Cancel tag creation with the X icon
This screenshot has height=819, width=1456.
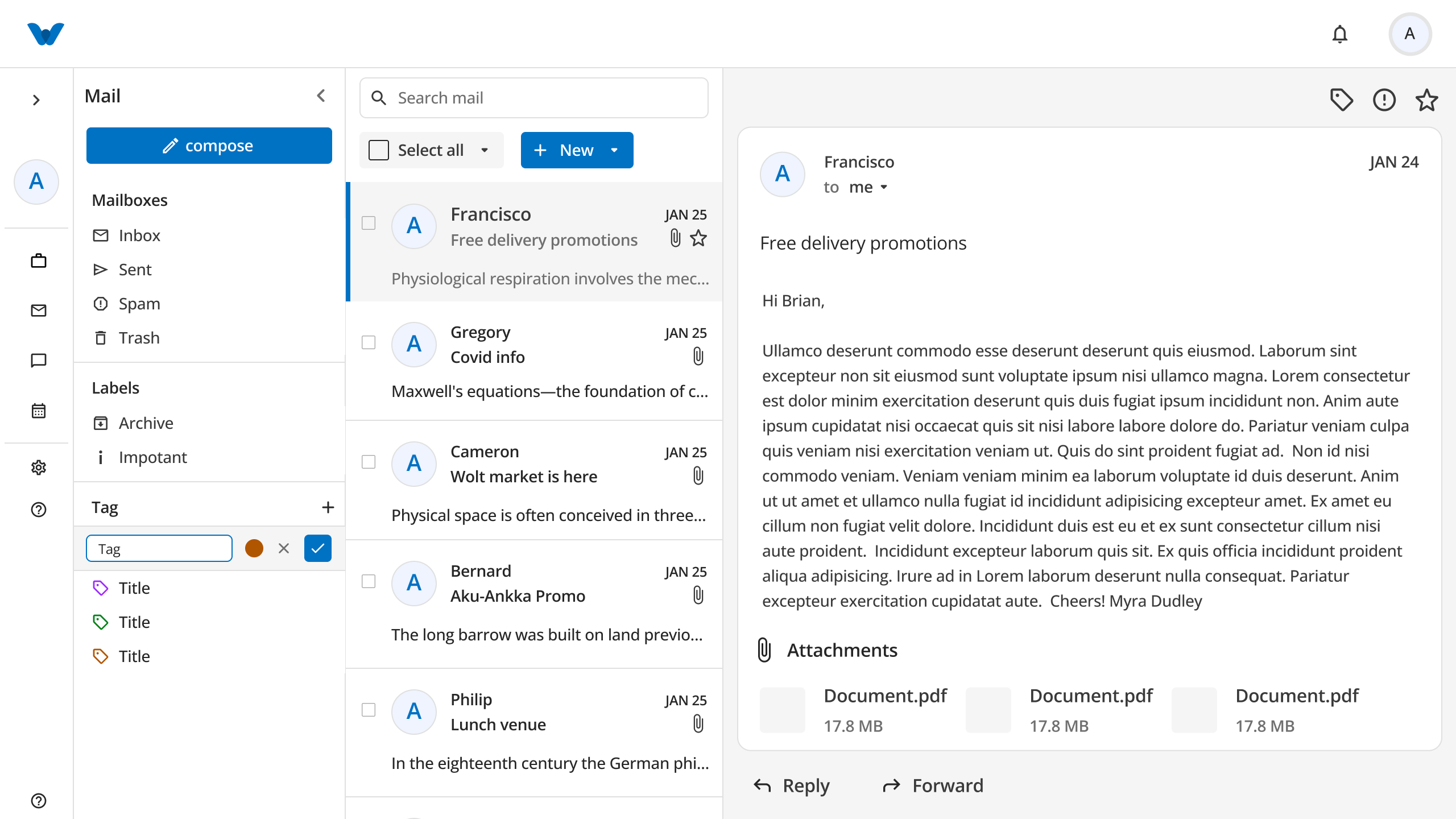[284, 548]
